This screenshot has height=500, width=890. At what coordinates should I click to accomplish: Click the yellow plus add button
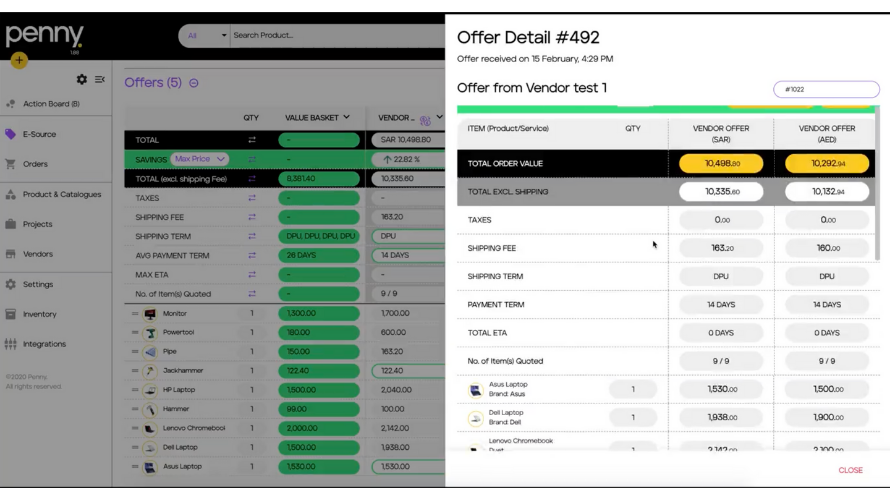(x=20, y=60)
